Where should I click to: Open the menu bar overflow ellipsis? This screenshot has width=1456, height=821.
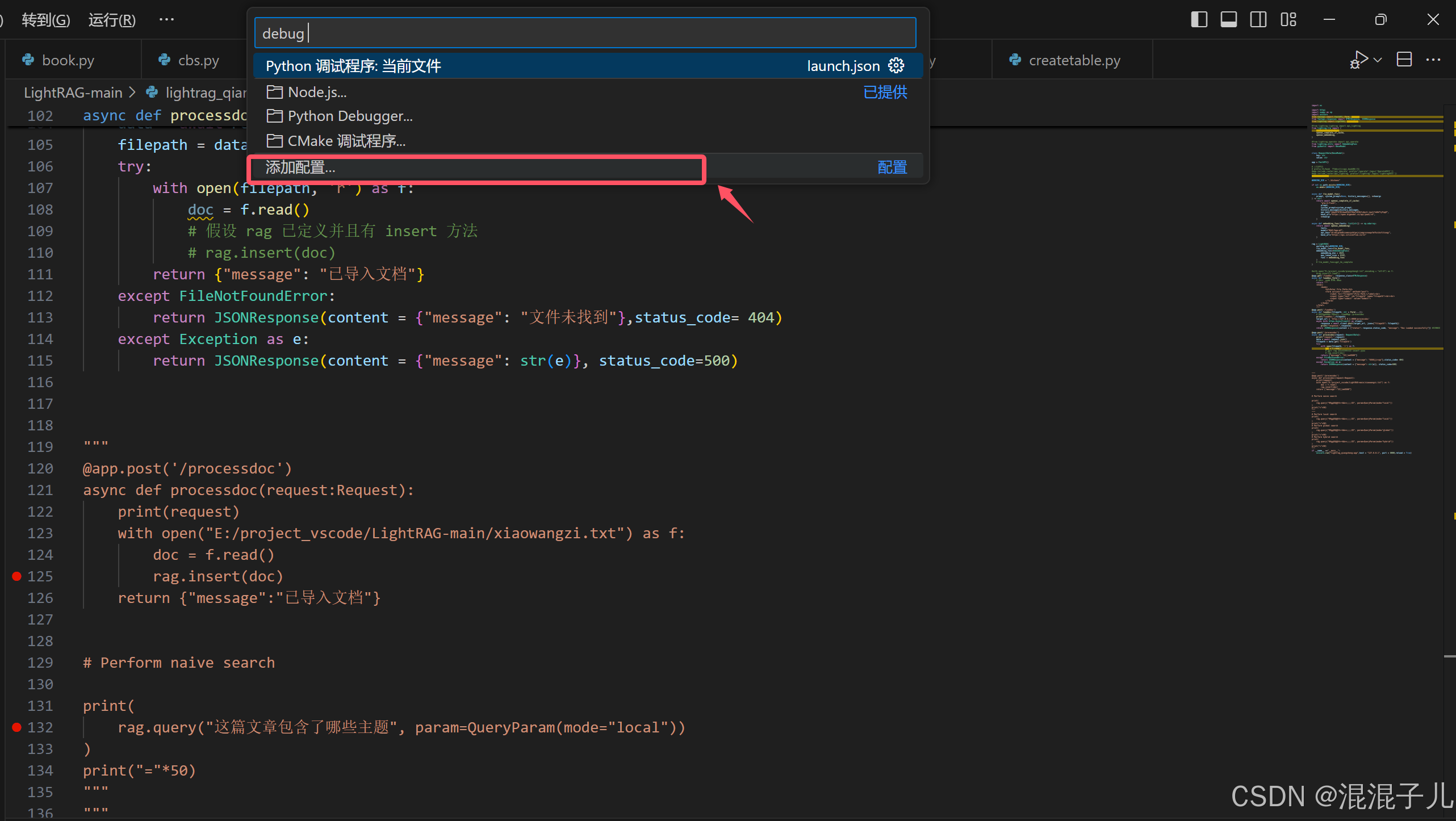click(166, 19)
